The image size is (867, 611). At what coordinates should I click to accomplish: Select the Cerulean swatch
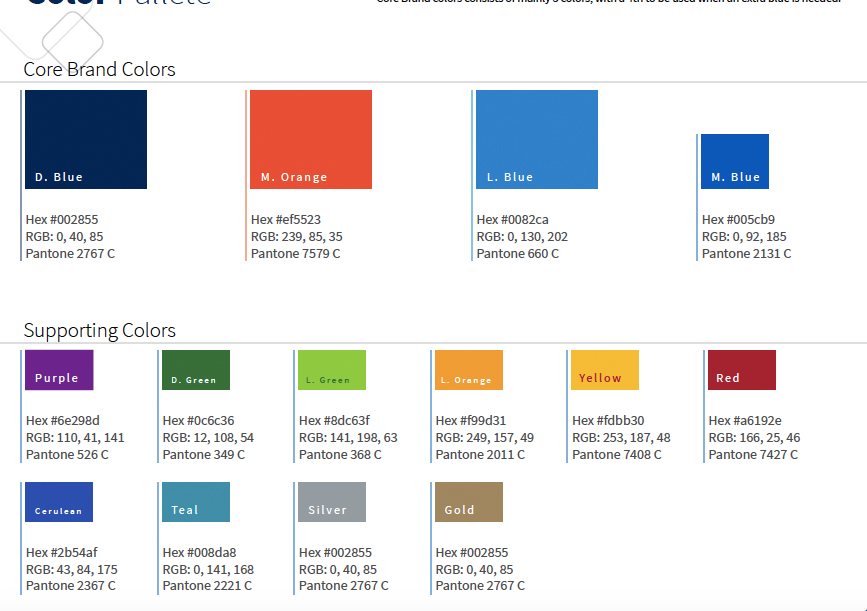click(59, 502)
